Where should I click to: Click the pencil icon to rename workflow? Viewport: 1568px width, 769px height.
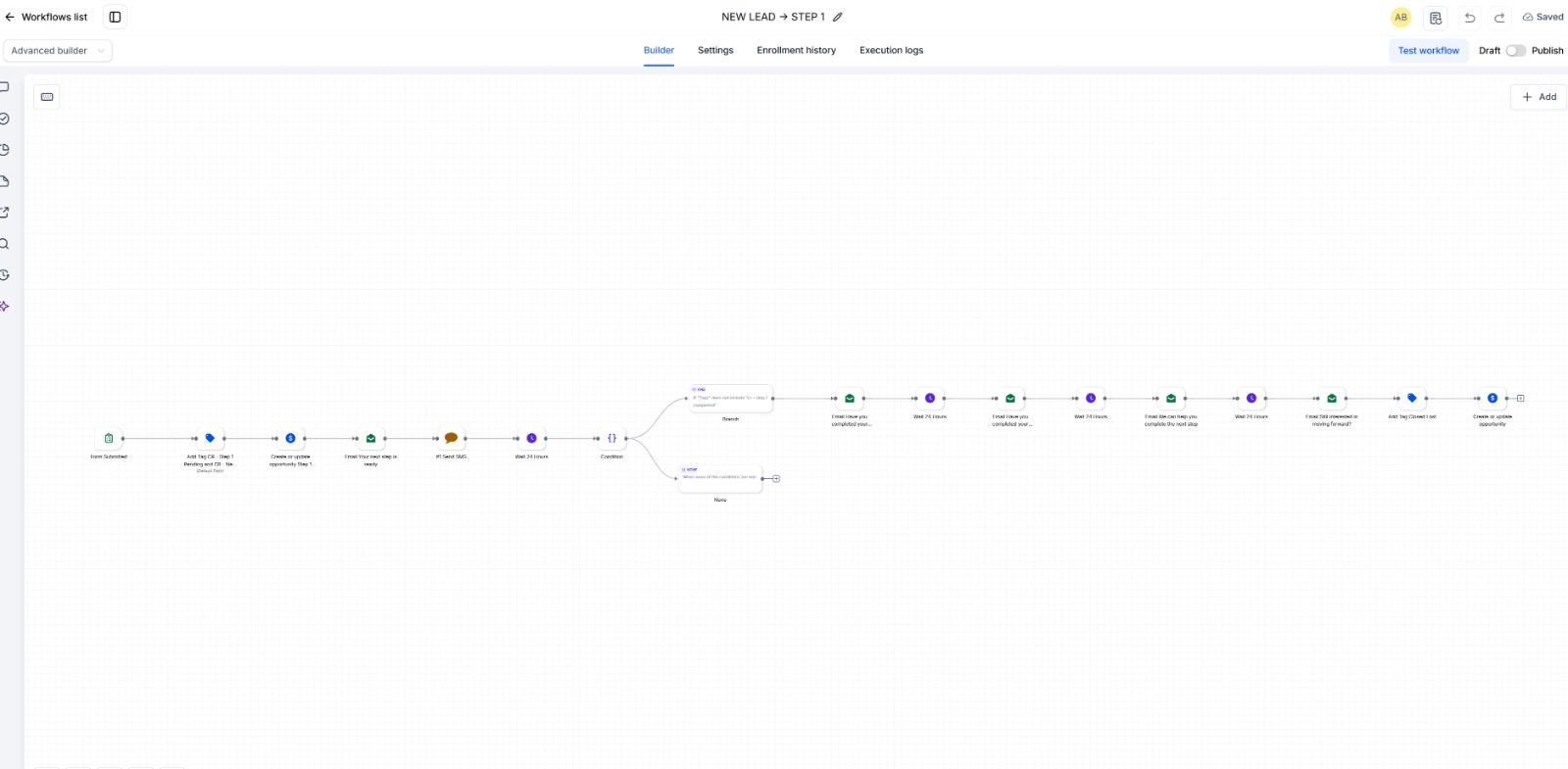838,17
